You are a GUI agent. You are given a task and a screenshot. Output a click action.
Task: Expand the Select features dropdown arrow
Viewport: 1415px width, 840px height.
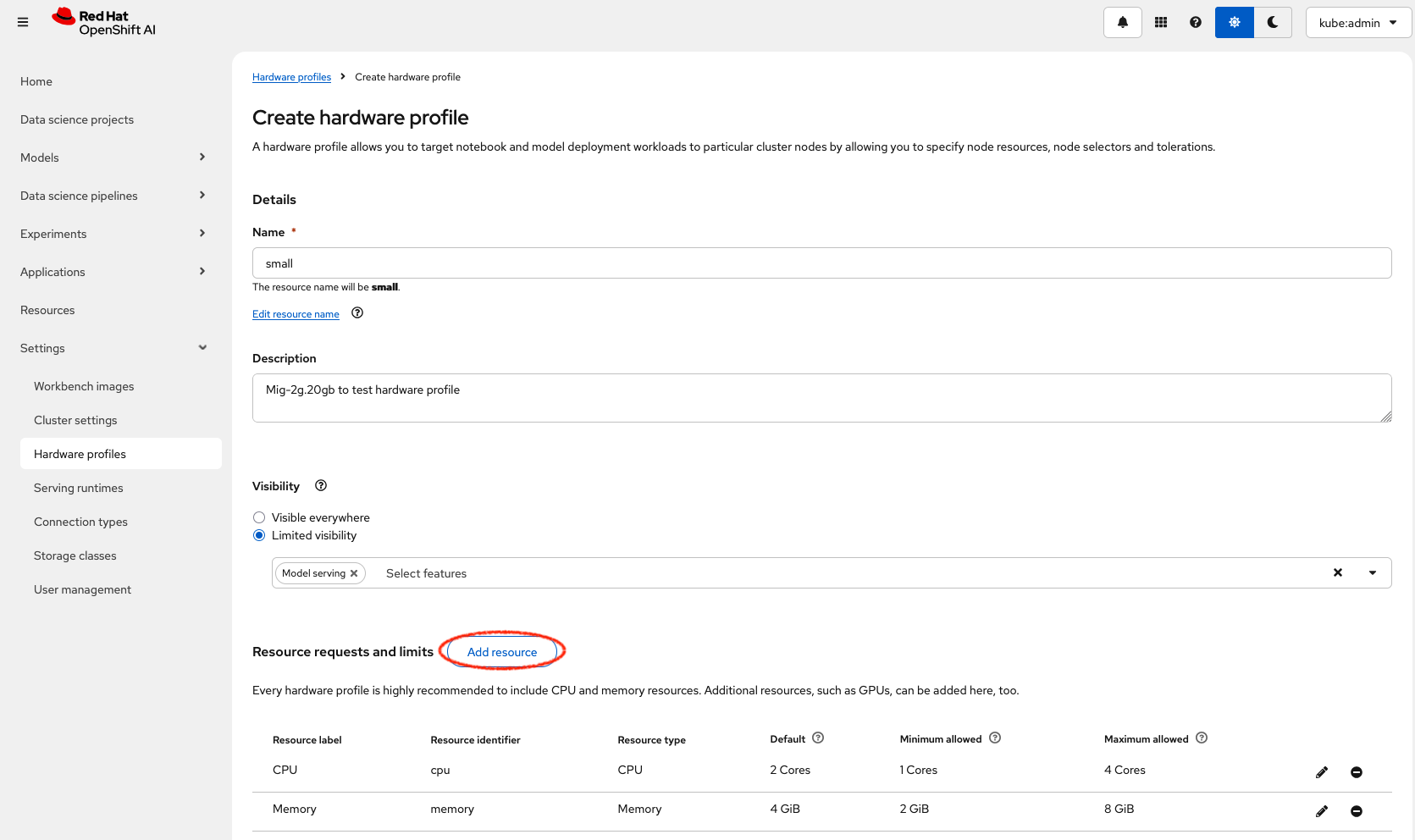tap(1372, 573)
